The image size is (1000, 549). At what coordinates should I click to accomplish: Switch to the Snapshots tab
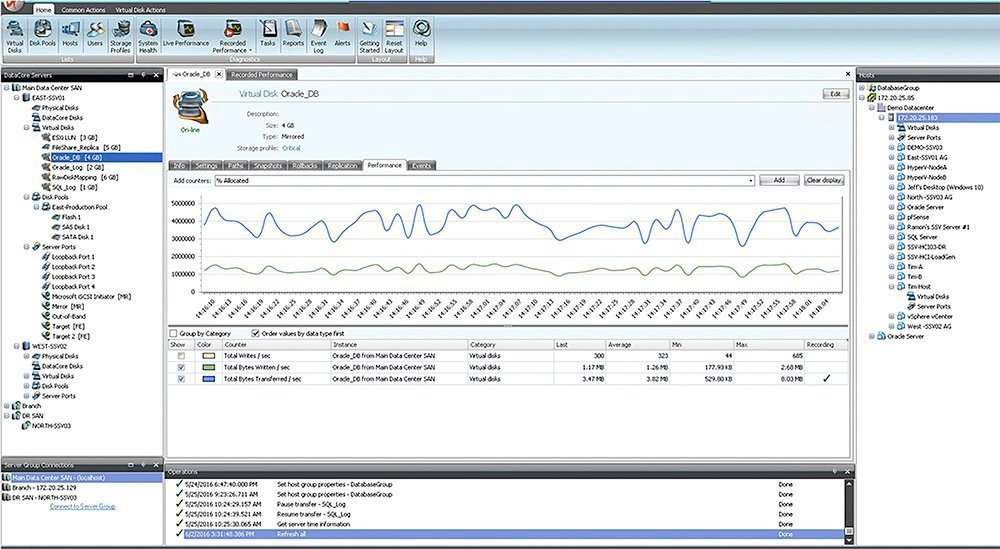tap(267, 165)
